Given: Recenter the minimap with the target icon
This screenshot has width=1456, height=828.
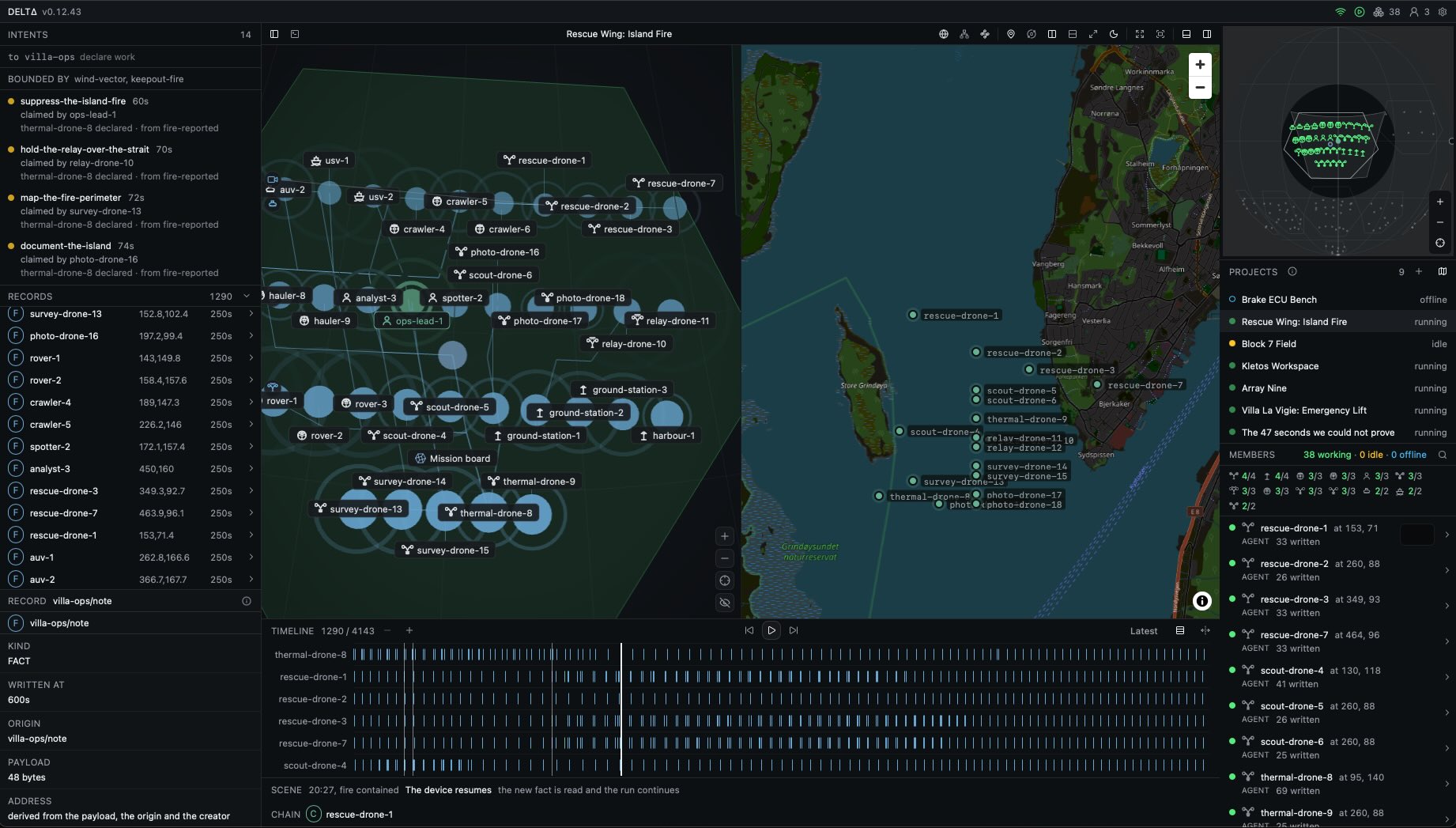Looking at the screenshot, I should [x=1440, y=243].
